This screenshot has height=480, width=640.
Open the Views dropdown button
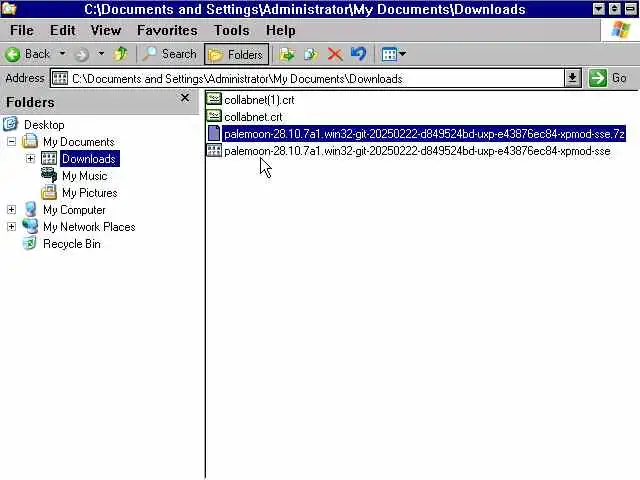pos(393,54)
